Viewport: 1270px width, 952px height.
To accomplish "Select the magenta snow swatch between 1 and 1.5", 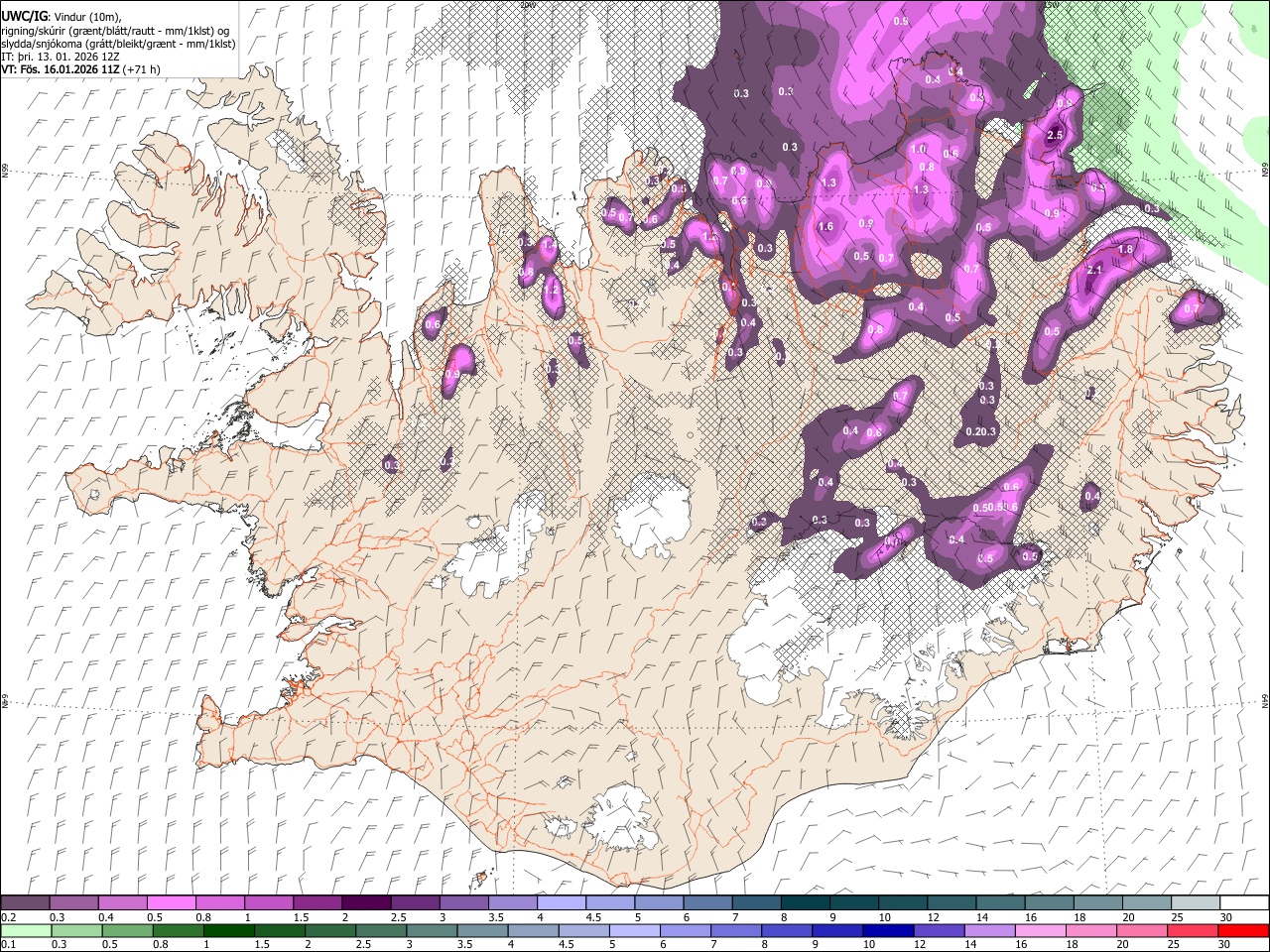I will tap(269, 903).
